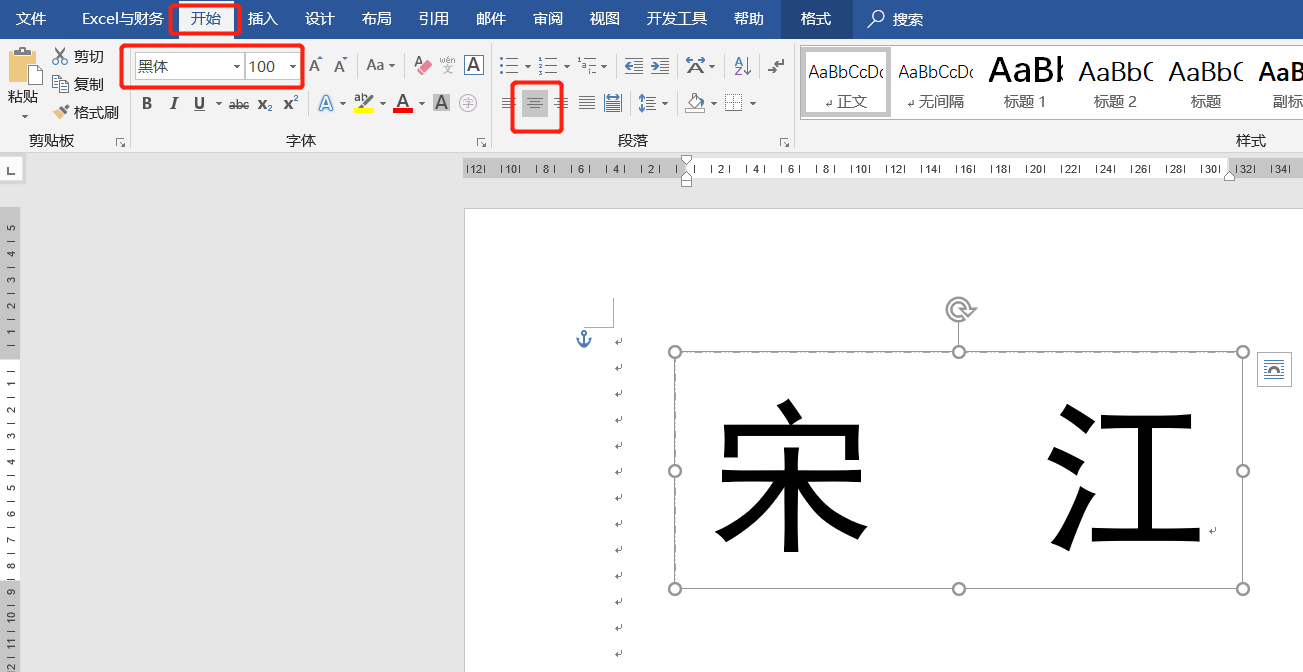
Task: Toggle underline formatting
Action: [199, 104]
